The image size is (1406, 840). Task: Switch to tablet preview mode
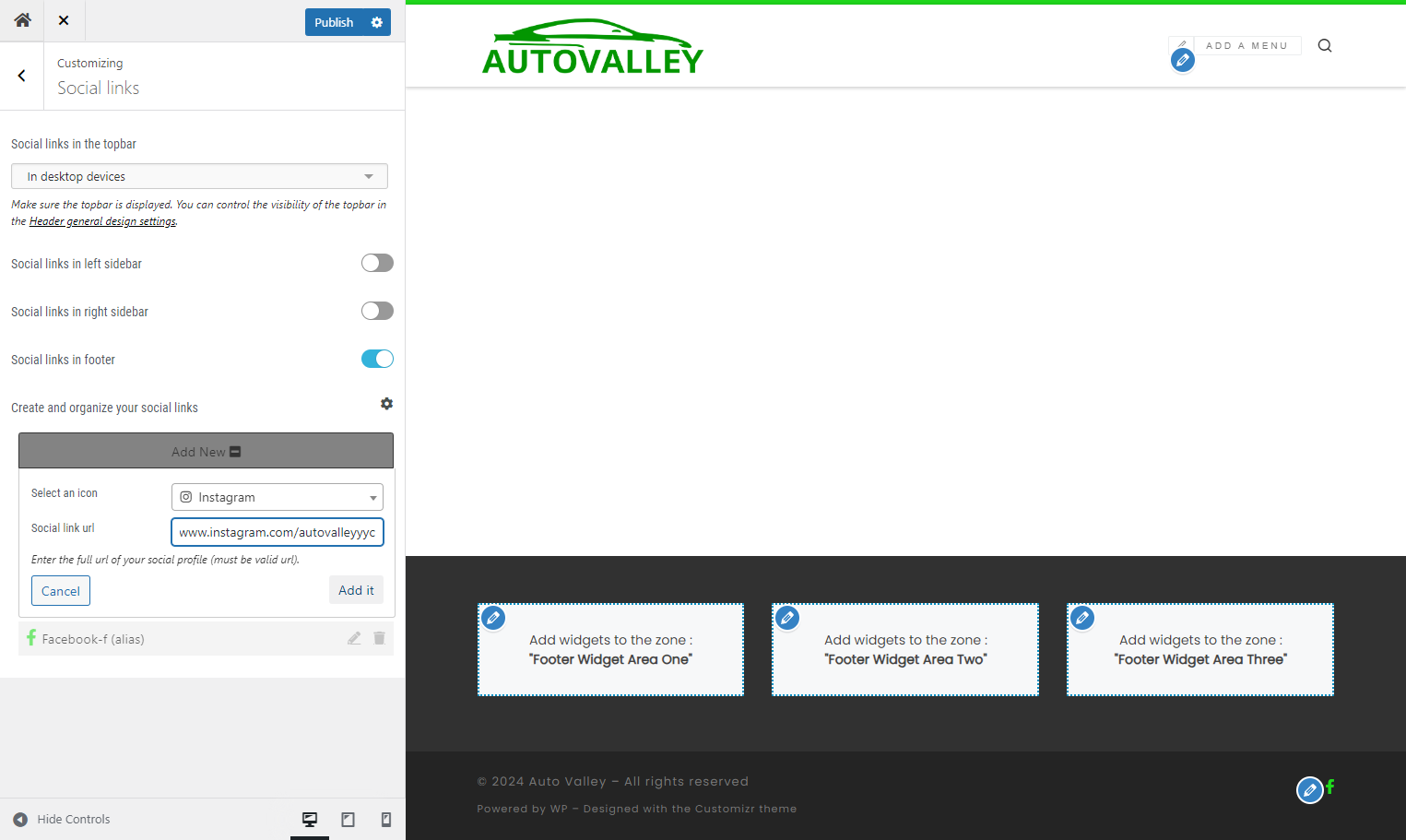(348, 819)
